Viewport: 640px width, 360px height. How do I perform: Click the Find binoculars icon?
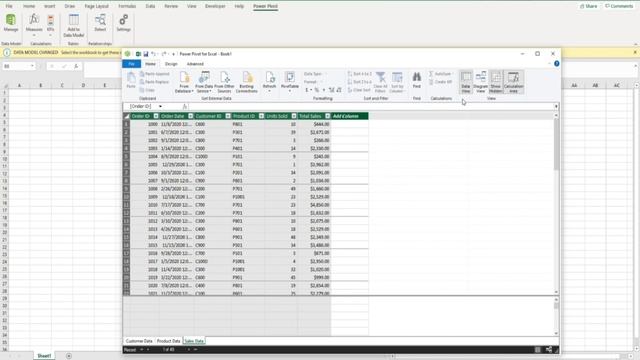coord(416,80)
